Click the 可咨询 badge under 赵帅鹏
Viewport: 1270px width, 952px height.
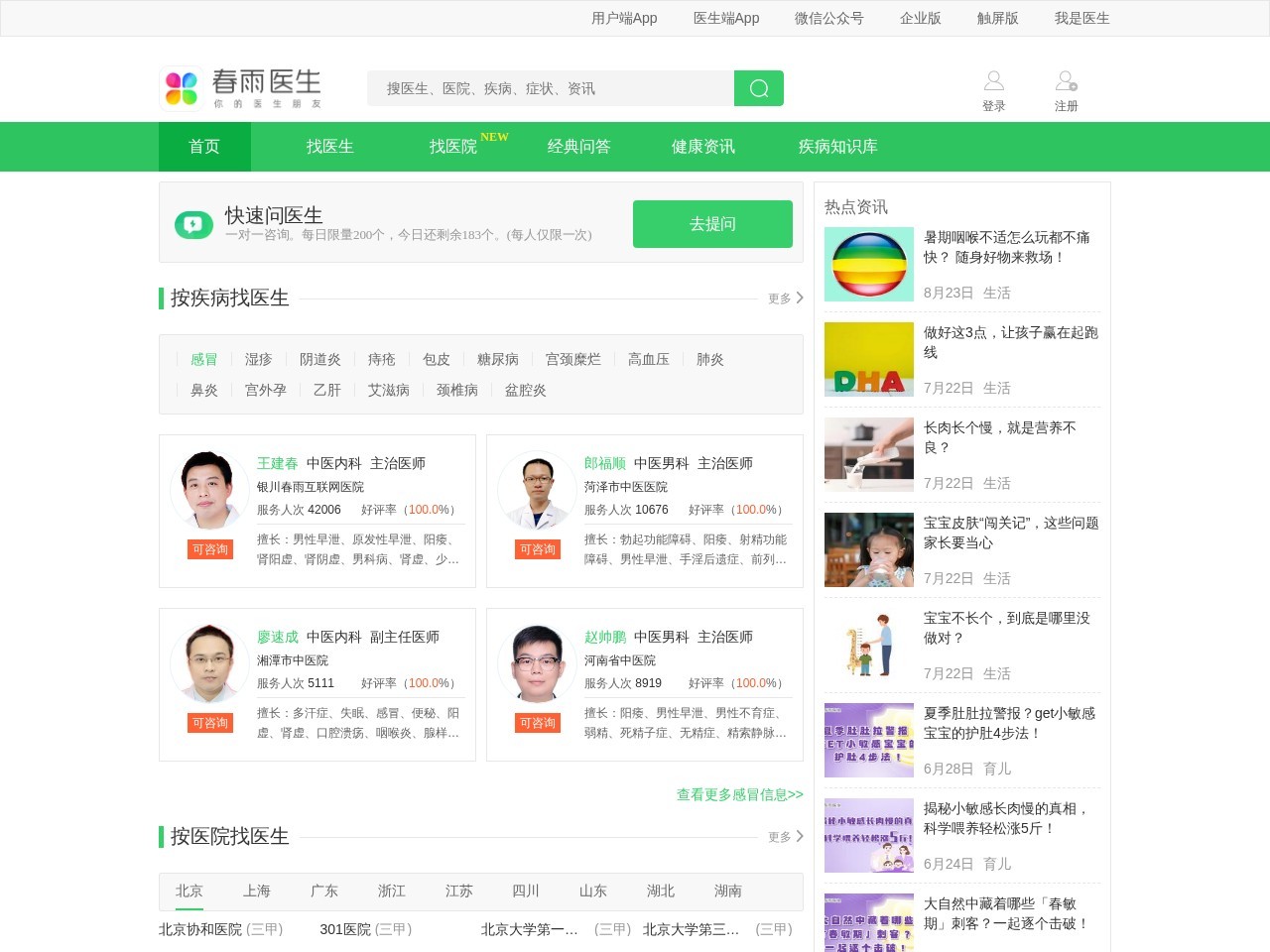click(538, 723)
